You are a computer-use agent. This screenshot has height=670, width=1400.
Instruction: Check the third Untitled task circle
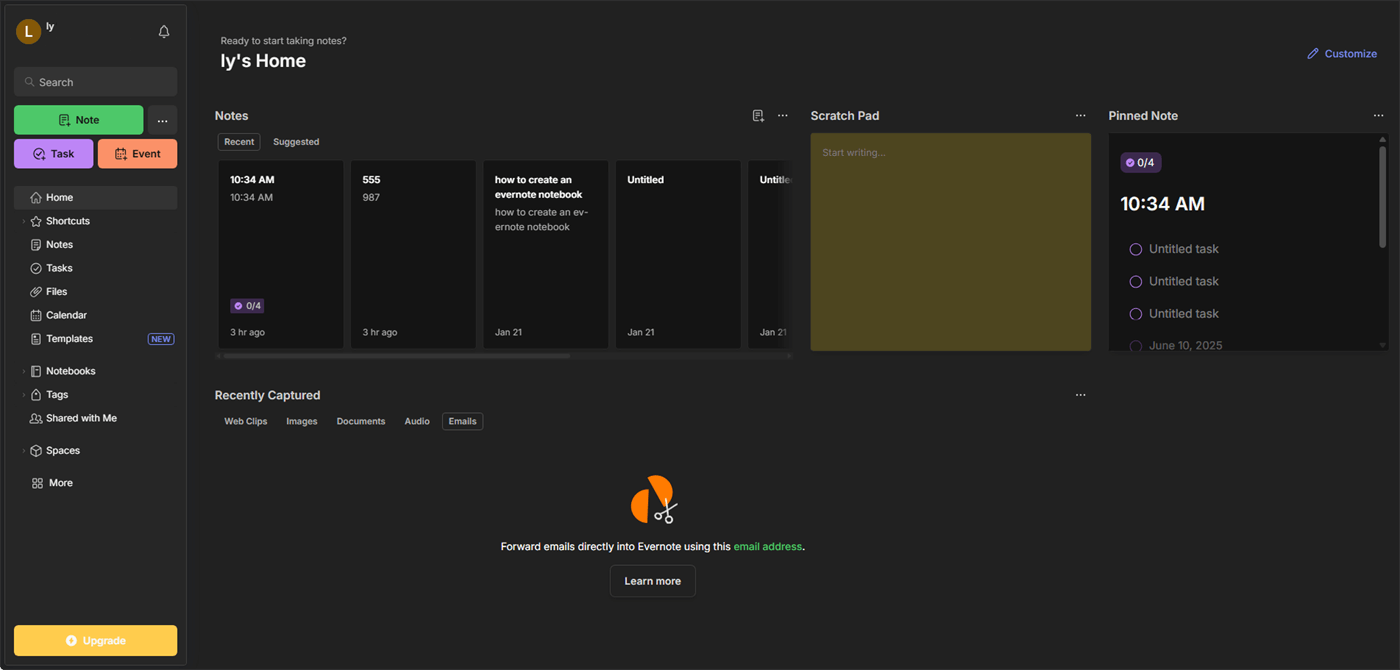(x=1135, y=314)
